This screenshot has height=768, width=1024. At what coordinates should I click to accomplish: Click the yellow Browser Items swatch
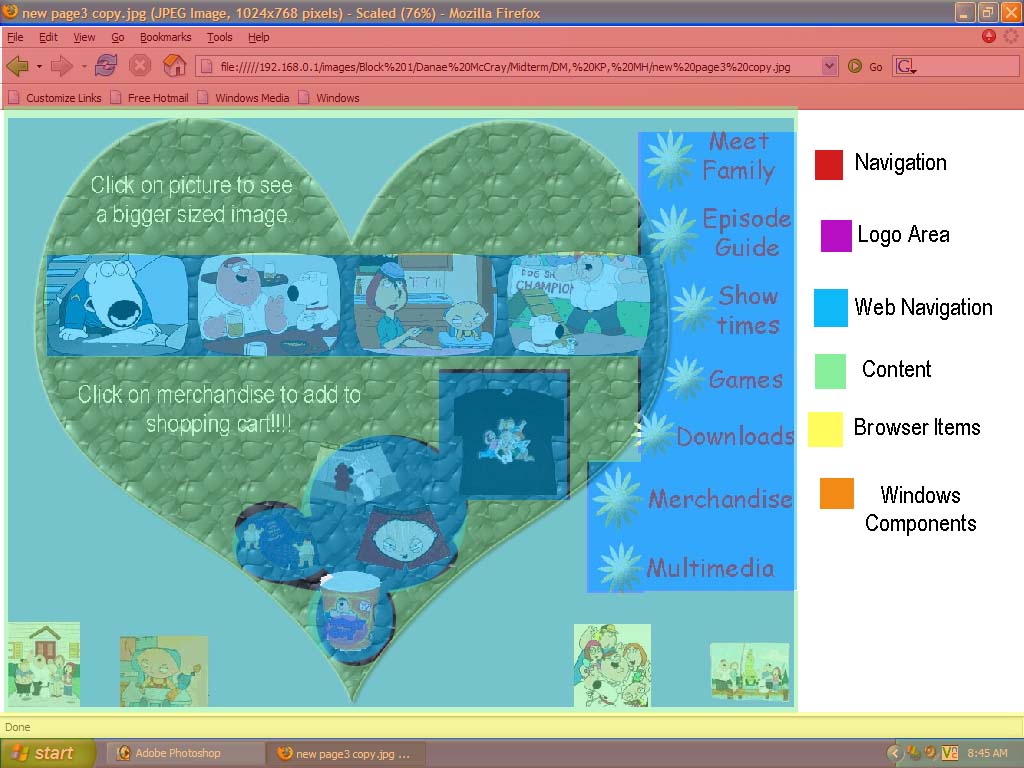pos(826,430)
